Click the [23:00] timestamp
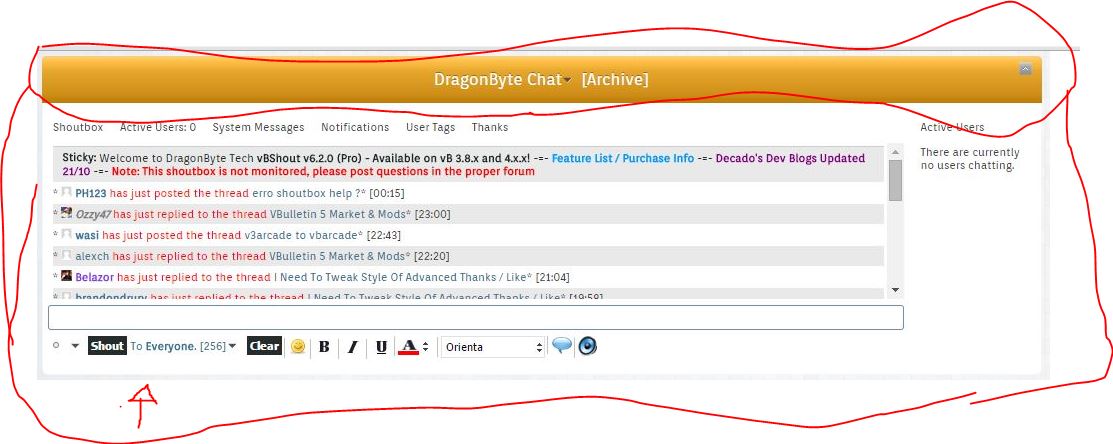This screenshot has height=444, width=1113. pos(432,214)
